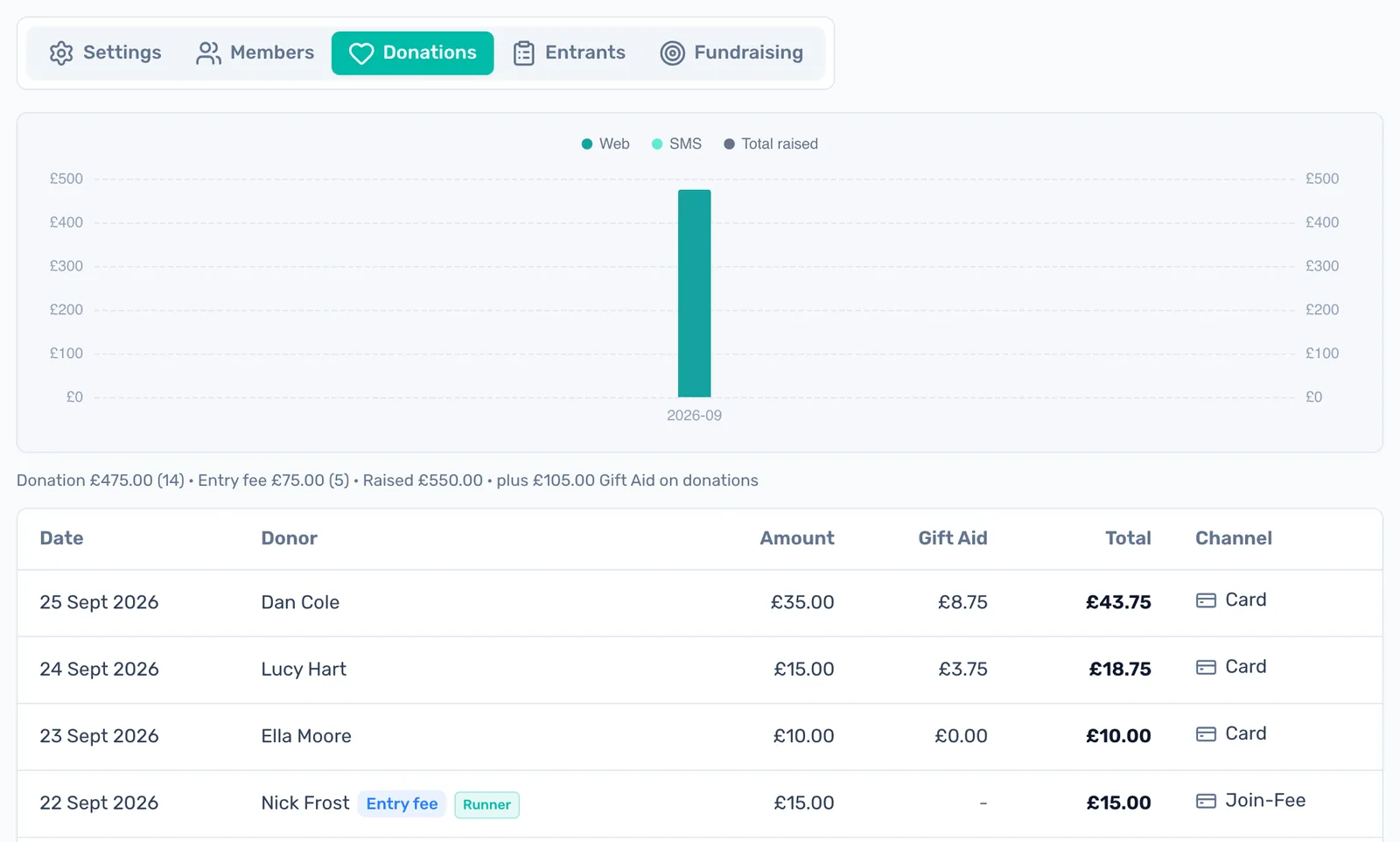Screen dimensions: 1400x842
Task: Click the Entrants clipboard icon
Action: (x=524, y=53)
